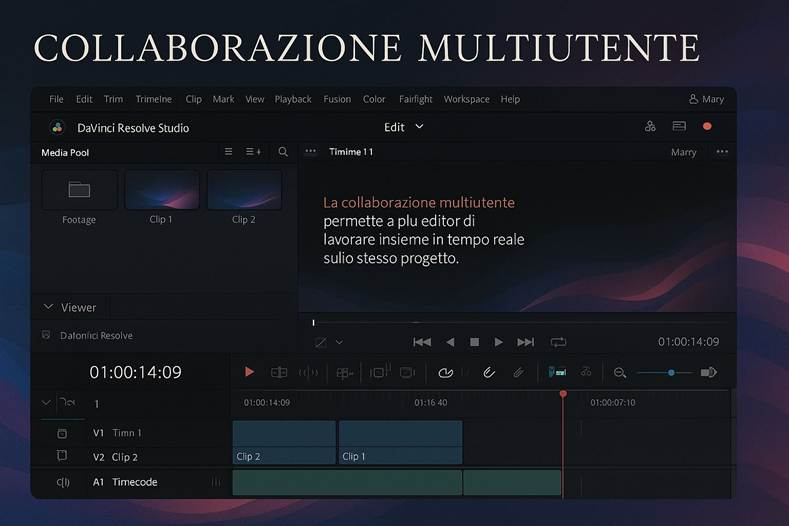Click the Overwrite Clip tool
This screenshot has width=789, height=526.
point(407,372)
